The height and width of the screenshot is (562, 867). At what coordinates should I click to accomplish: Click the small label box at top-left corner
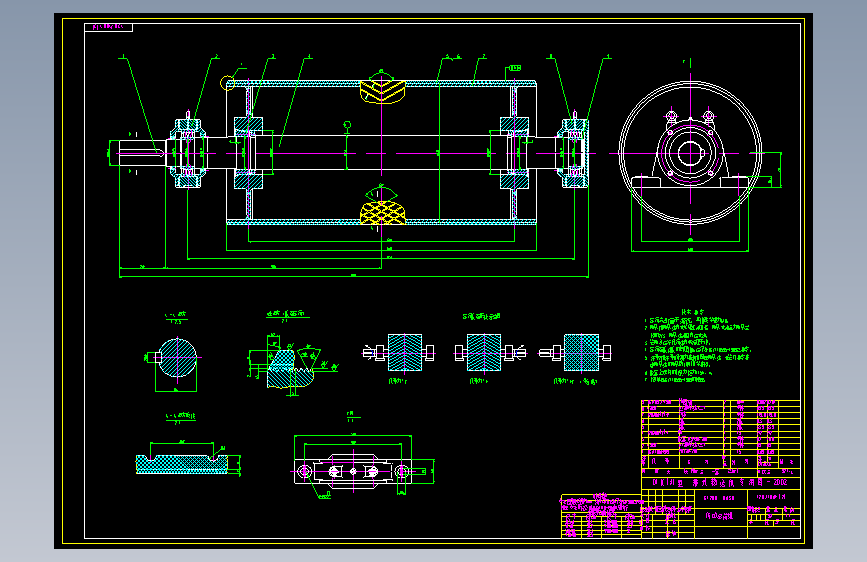coord(108,27)
